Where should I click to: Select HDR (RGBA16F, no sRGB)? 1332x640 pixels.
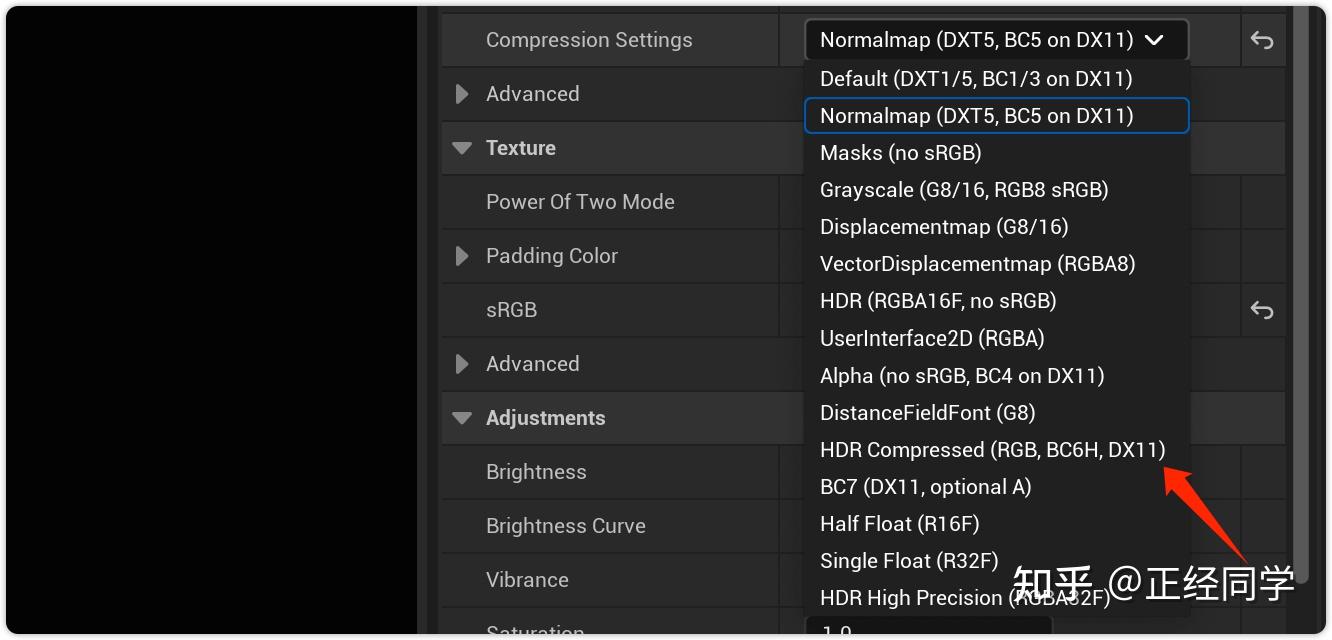coord(937,301)
